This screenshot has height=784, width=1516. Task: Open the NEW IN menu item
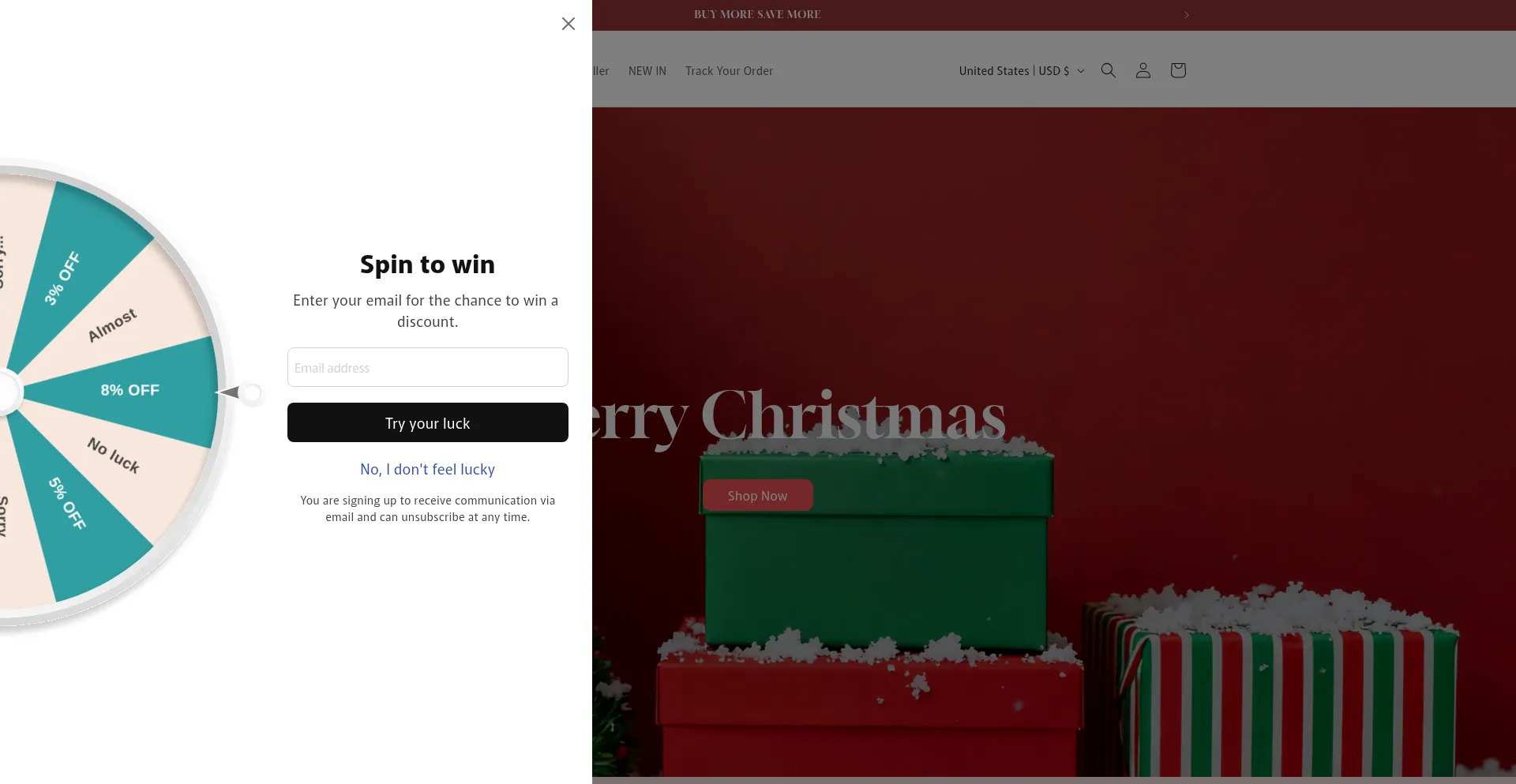[x=647, y=71]
